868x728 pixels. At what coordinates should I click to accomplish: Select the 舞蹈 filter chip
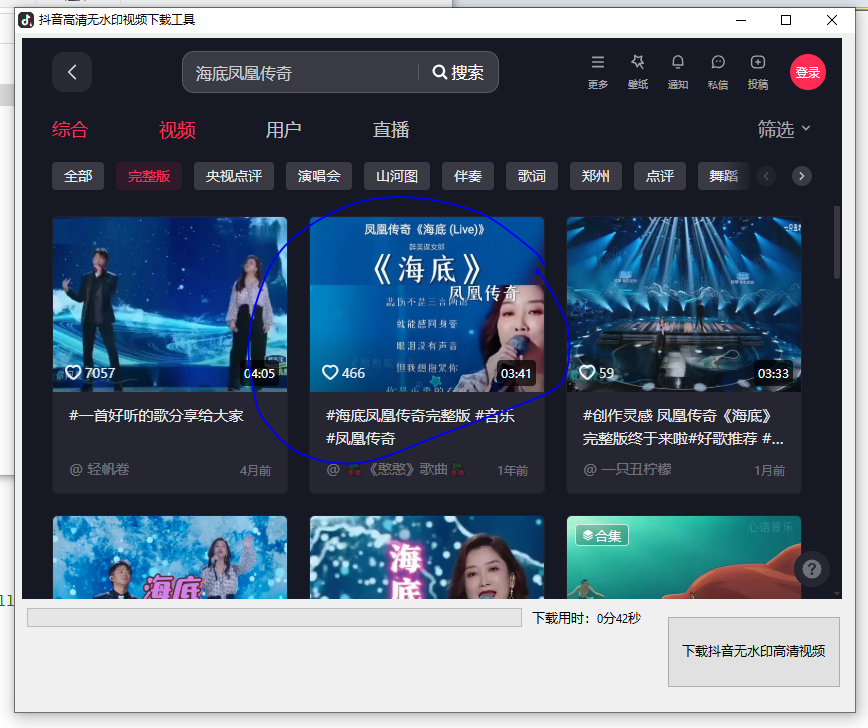(x=724, y=176)
